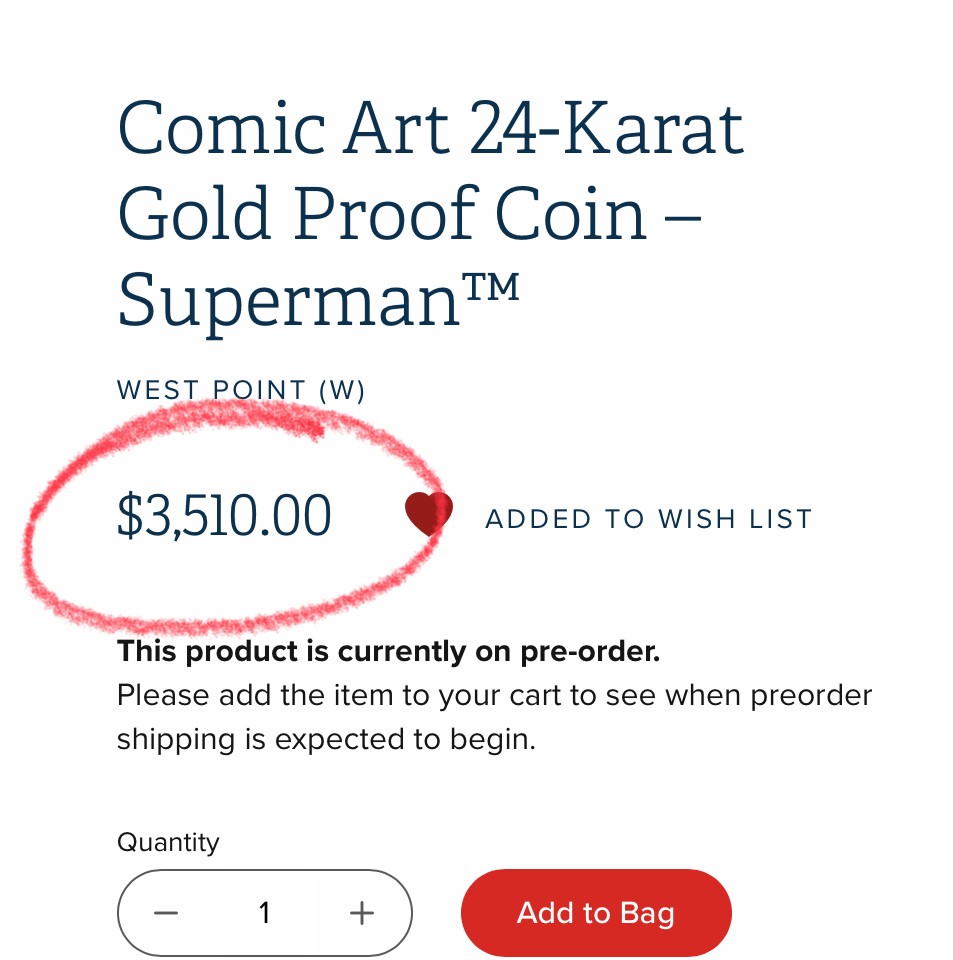Decrease quantity with the minus button
The image size is (953, 960).
tap(166, 913)
